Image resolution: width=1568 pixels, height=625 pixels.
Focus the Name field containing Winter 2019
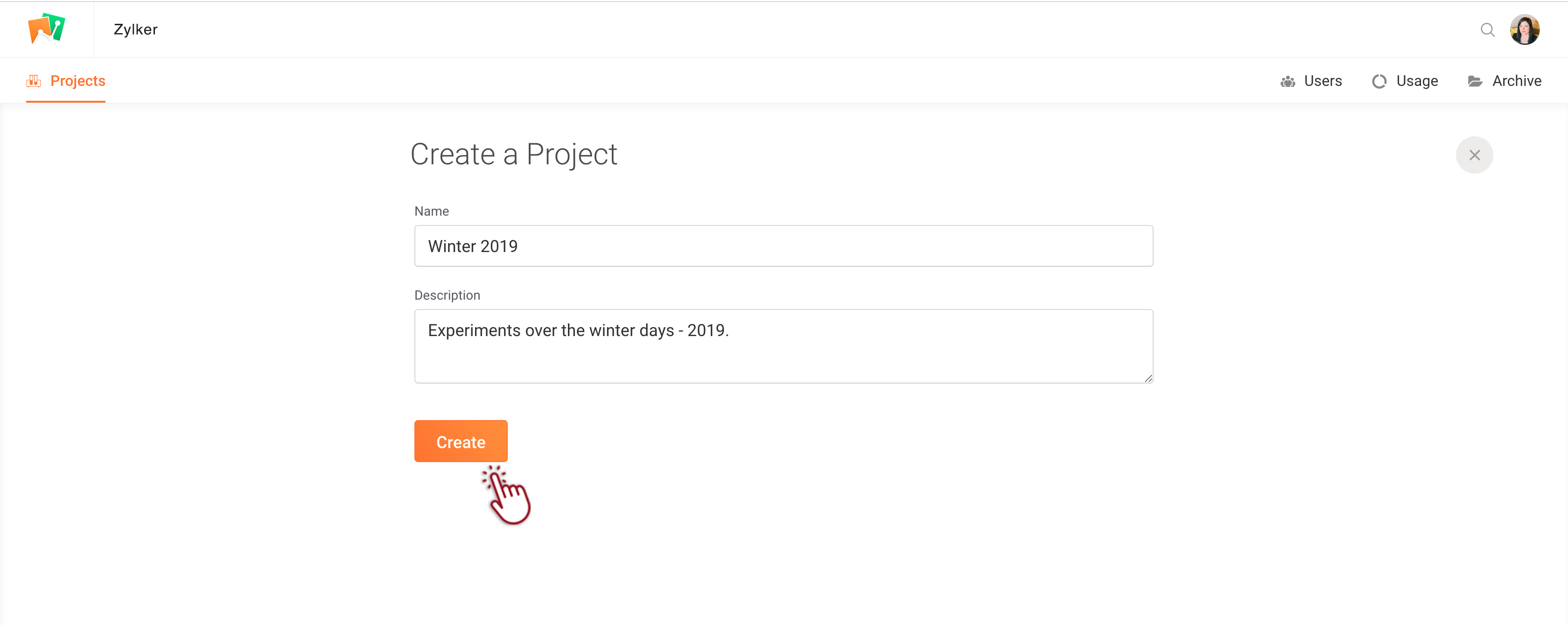coord(784,246)
